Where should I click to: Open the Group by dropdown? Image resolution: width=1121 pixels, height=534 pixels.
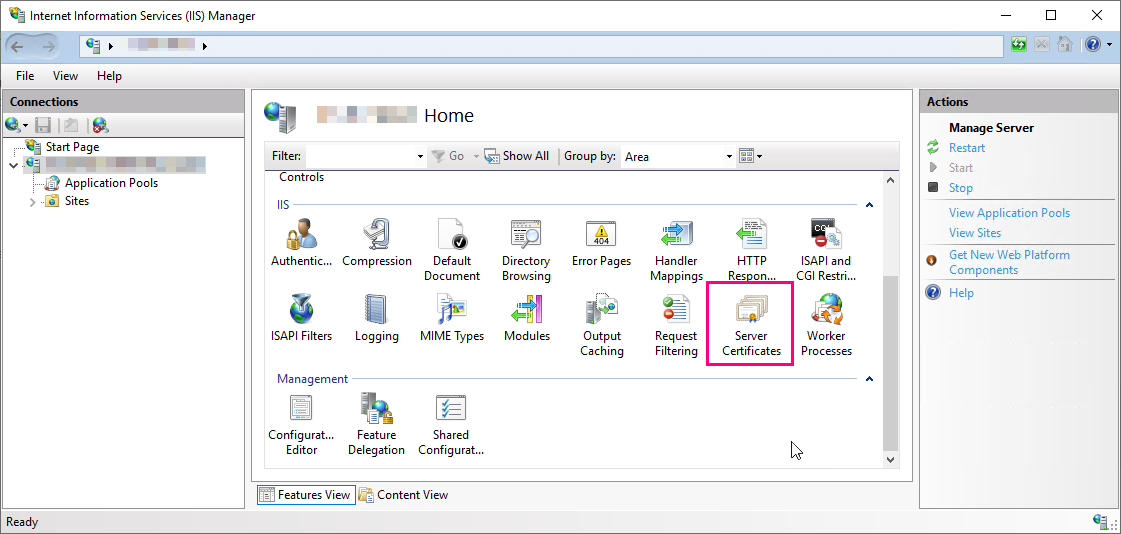coord(729,157)
